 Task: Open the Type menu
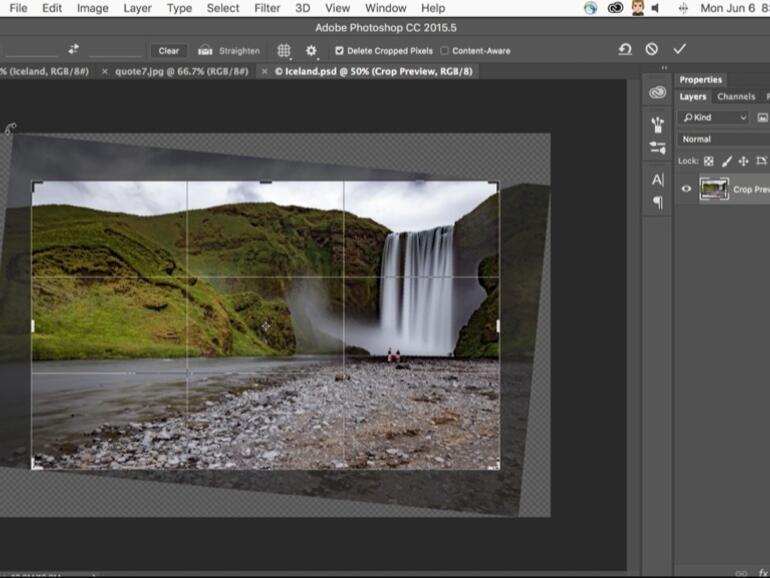[179, 8]
